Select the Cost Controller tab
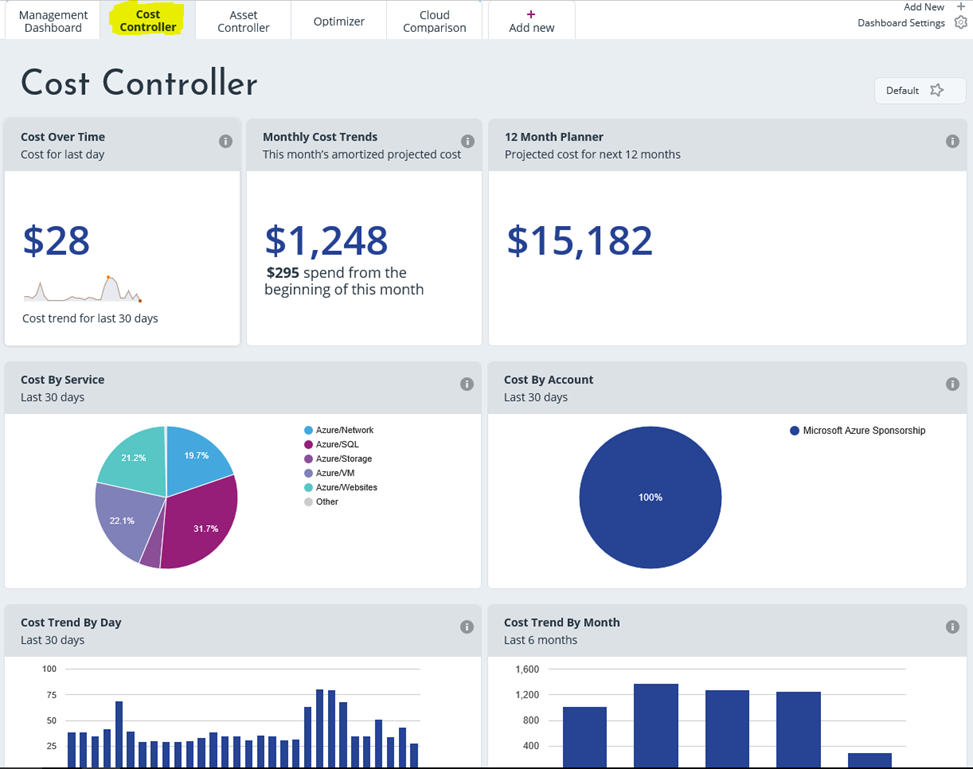 click(148, 21)
